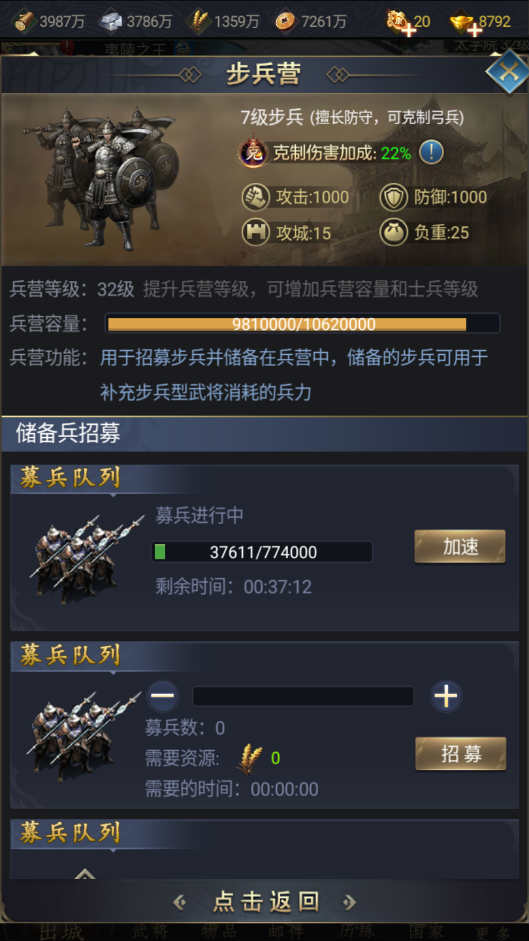This screenshot has height=941, width=529.
Task: Click the recruit amount slider bar
Action: 303,696
